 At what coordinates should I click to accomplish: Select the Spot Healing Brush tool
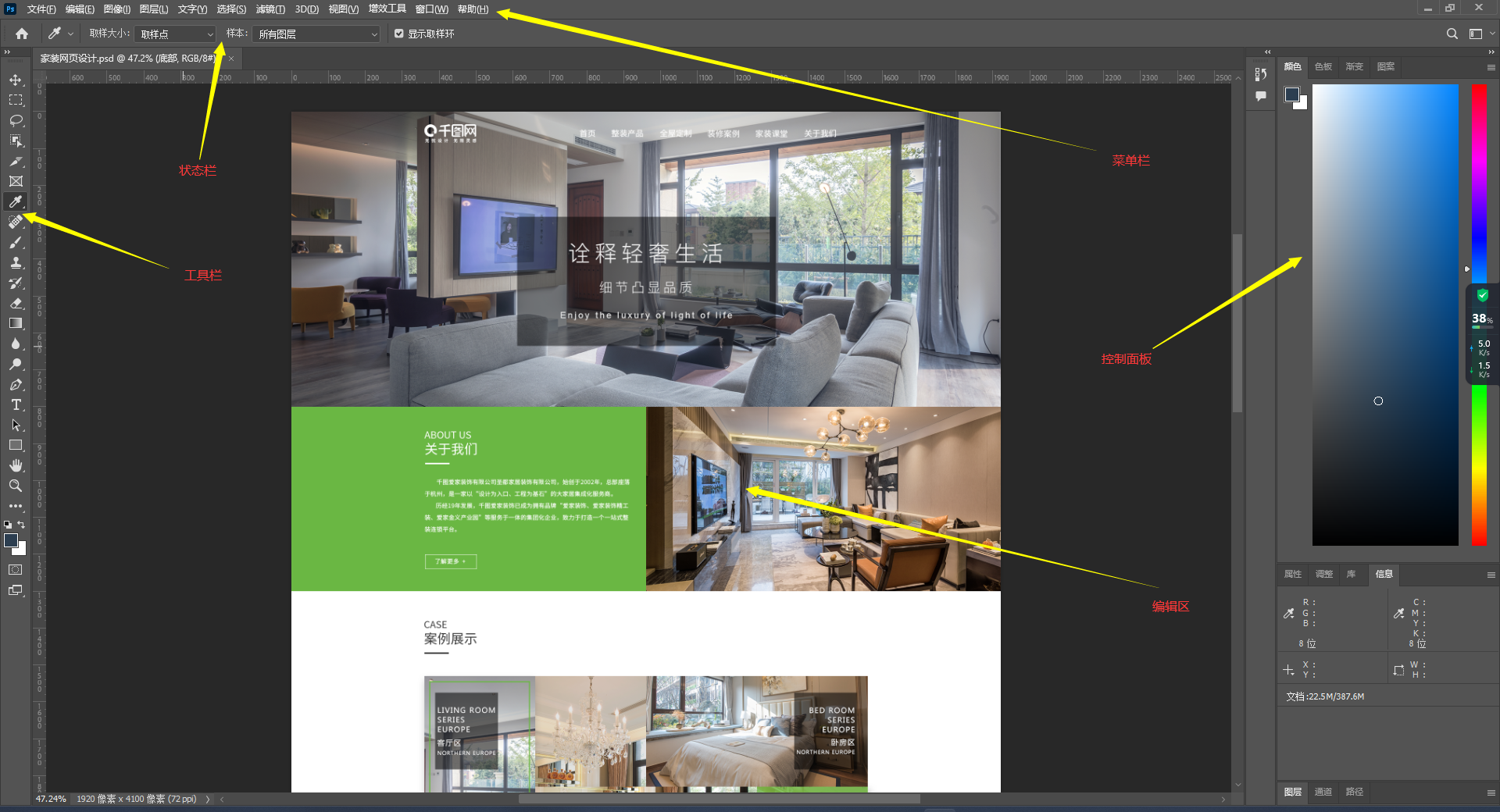16,222
